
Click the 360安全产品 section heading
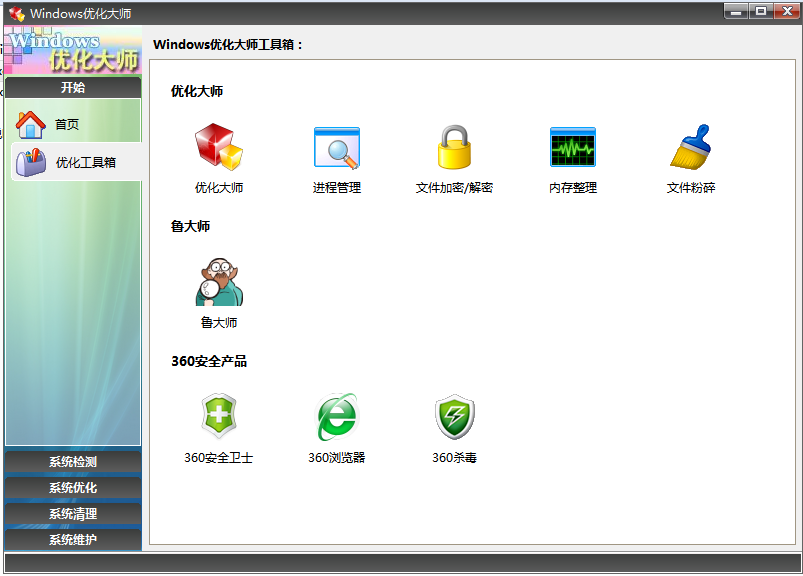point(209,361)
